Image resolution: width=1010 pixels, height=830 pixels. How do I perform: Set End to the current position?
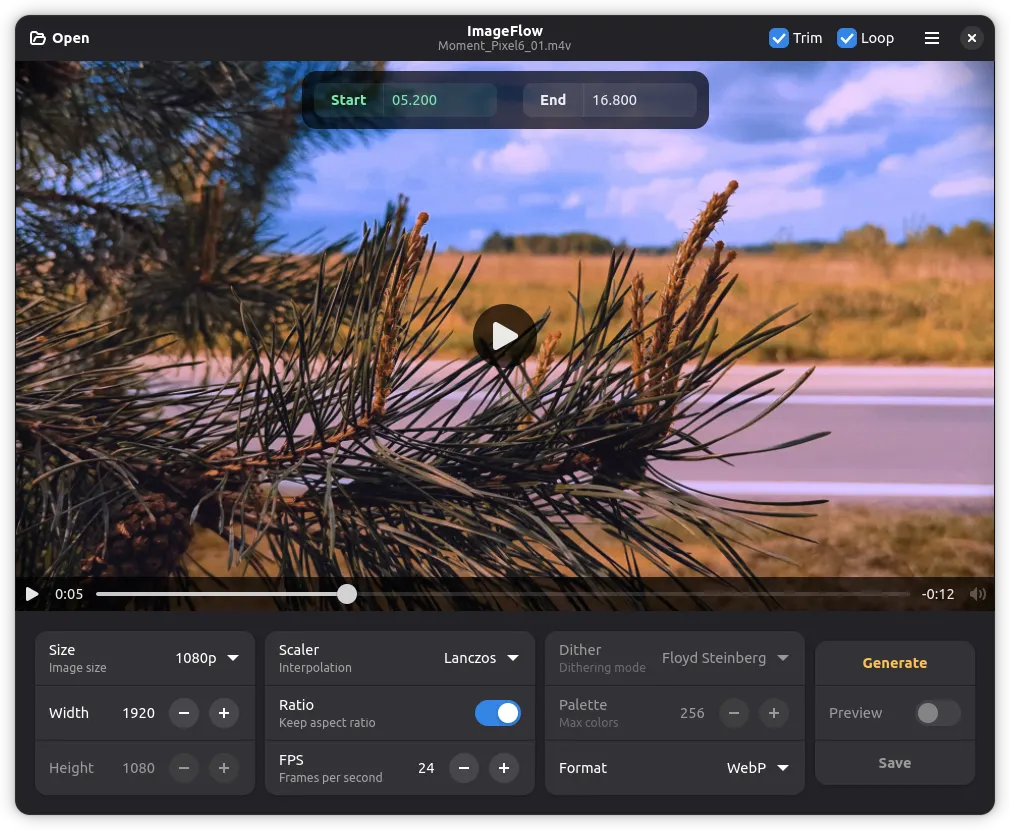[553, 100]
